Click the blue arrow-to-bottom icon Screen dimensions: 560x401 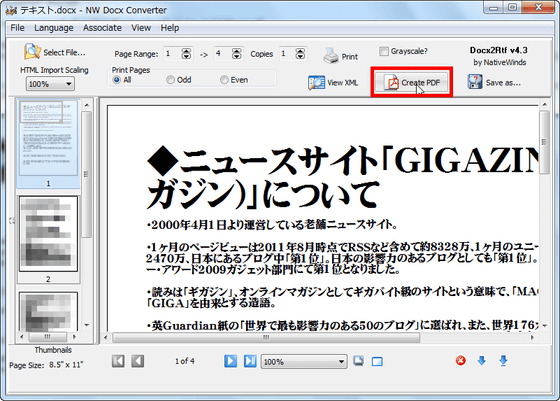tap(503, 361)
